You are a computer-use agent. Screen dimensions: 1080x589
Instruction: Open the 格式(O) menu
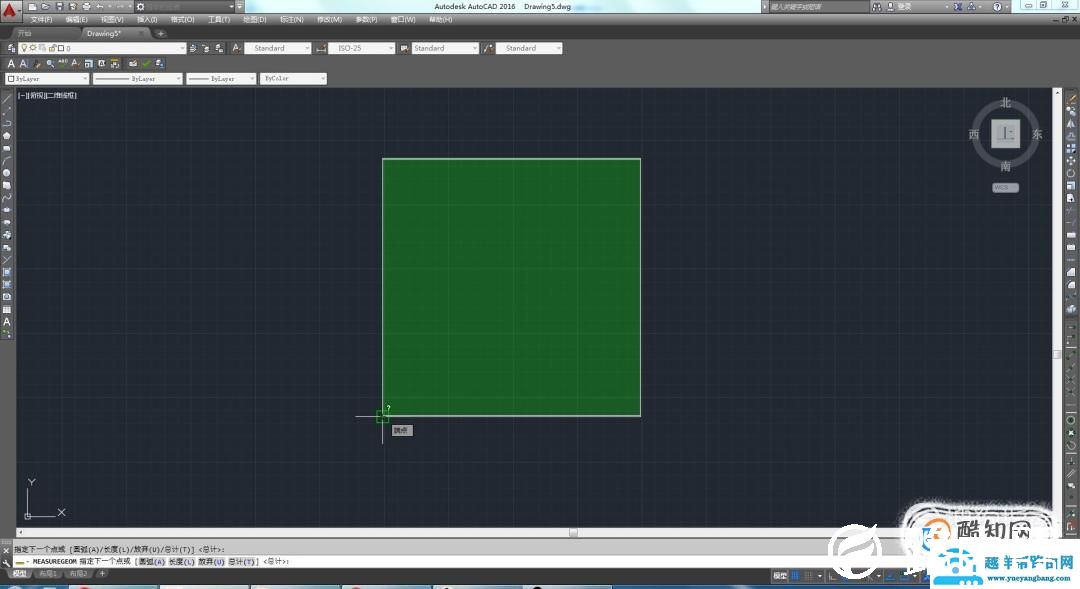[182, 19]
